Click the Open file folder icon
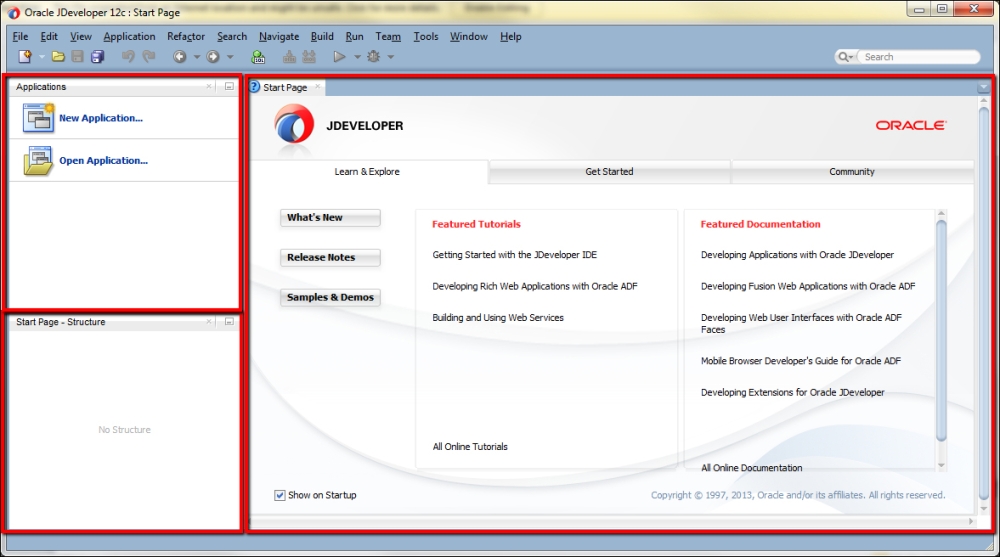The image size is (1000, 557). click(58, 57)
